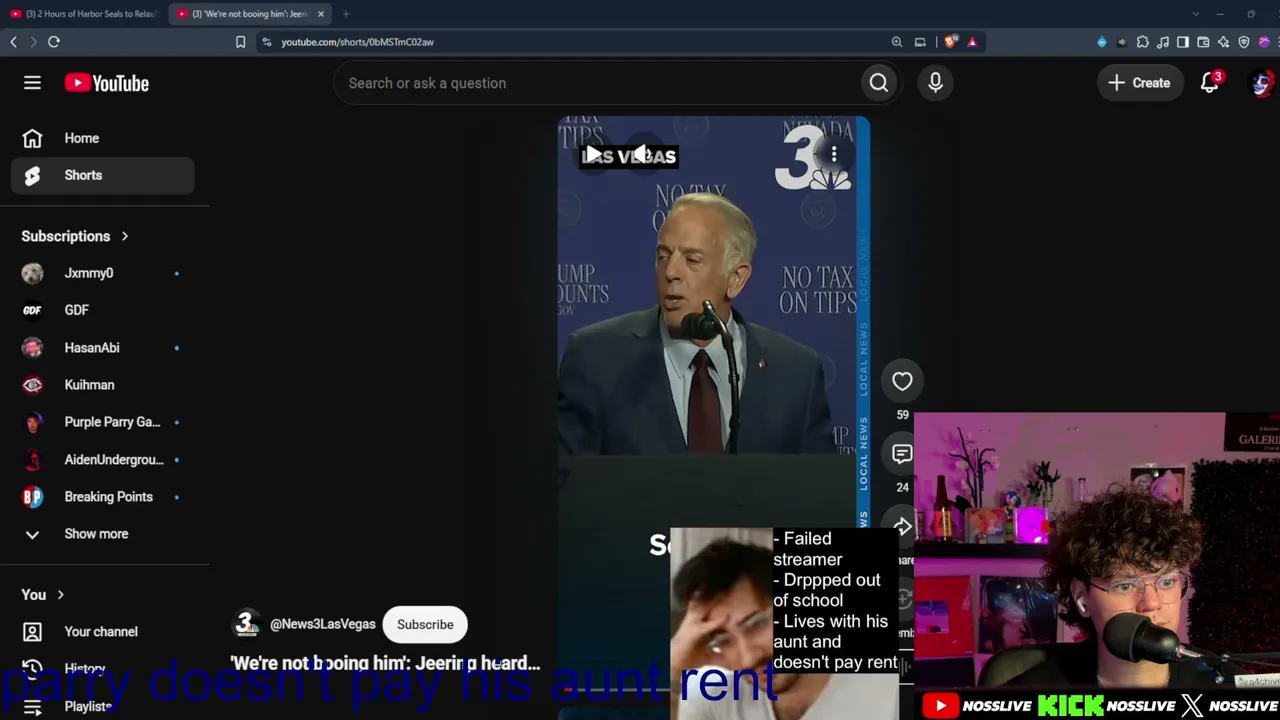This screenshot has width=1280, height=720.
Task: Focus the YouTube search box
Action: 596,83
